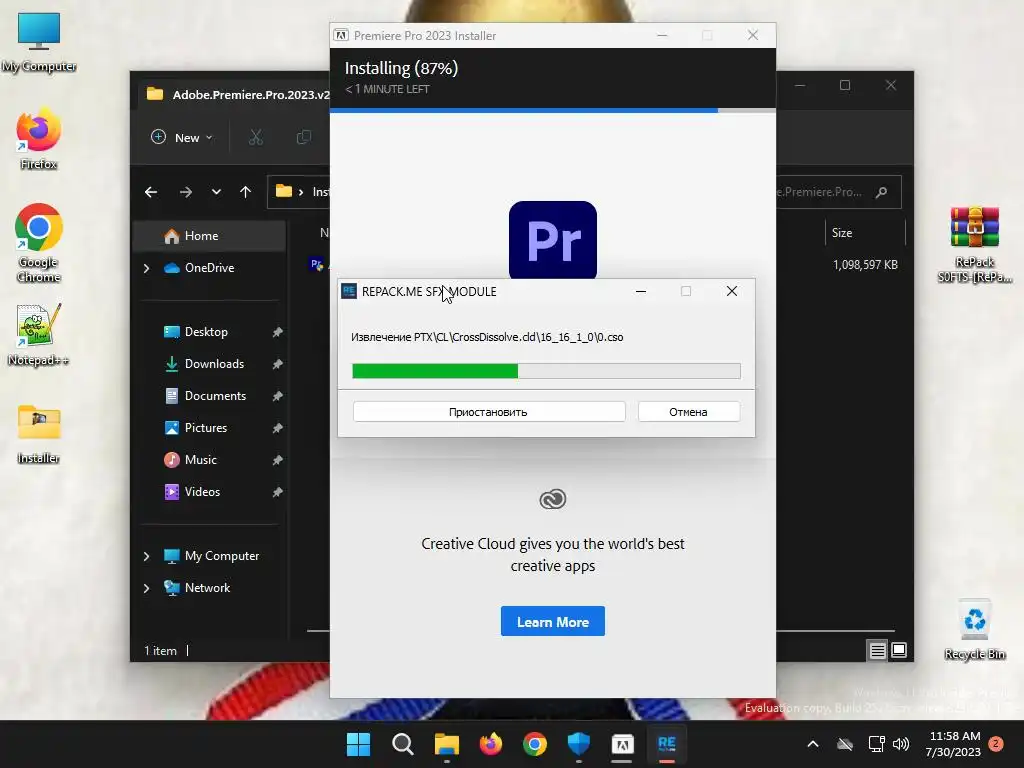Unpin Downloads via its pin icon
1024x768 pixels.
(x=277, y=364)
